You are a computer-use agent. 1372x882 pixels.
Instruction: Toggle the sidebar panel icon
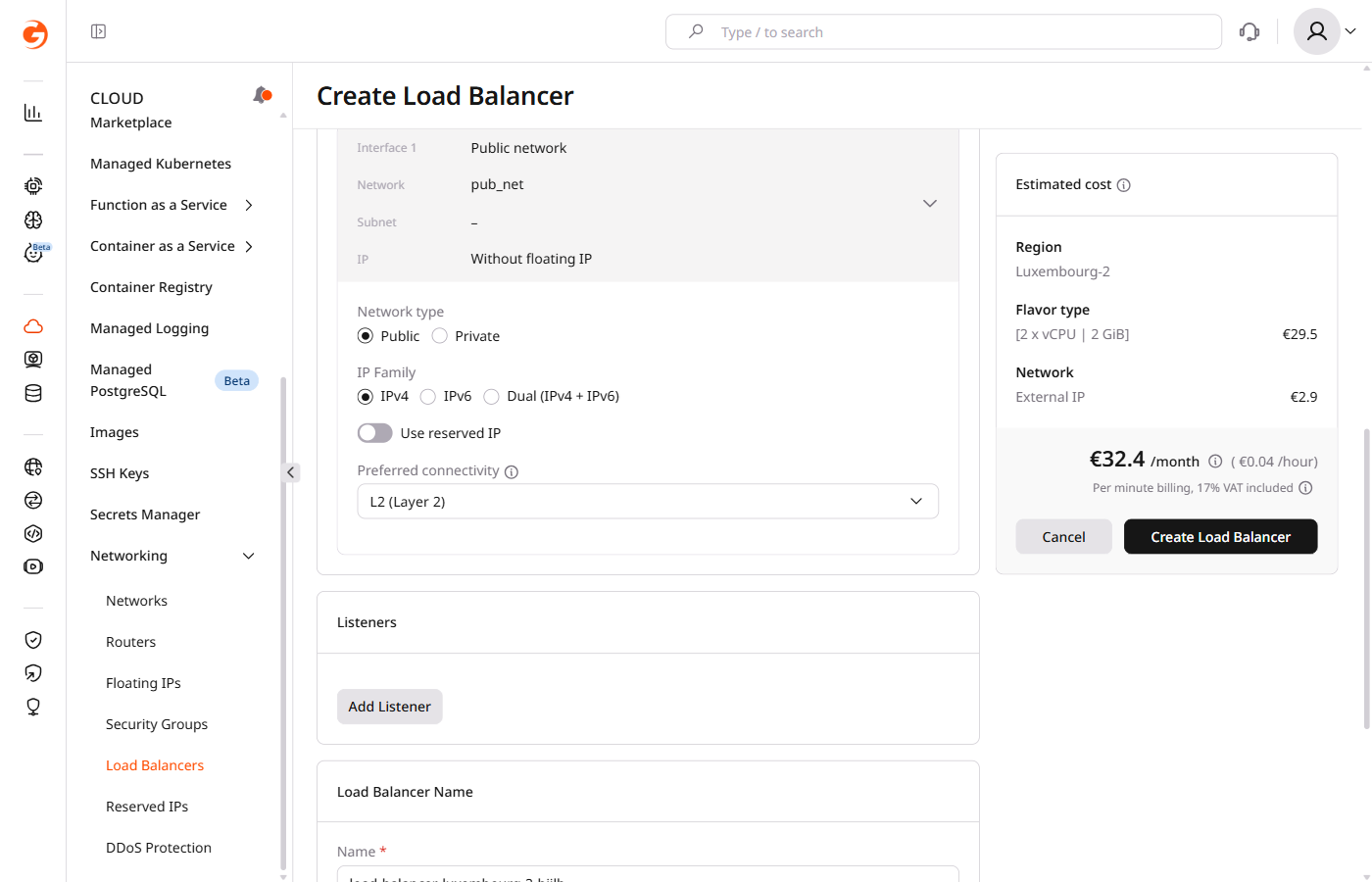[98, 31]
